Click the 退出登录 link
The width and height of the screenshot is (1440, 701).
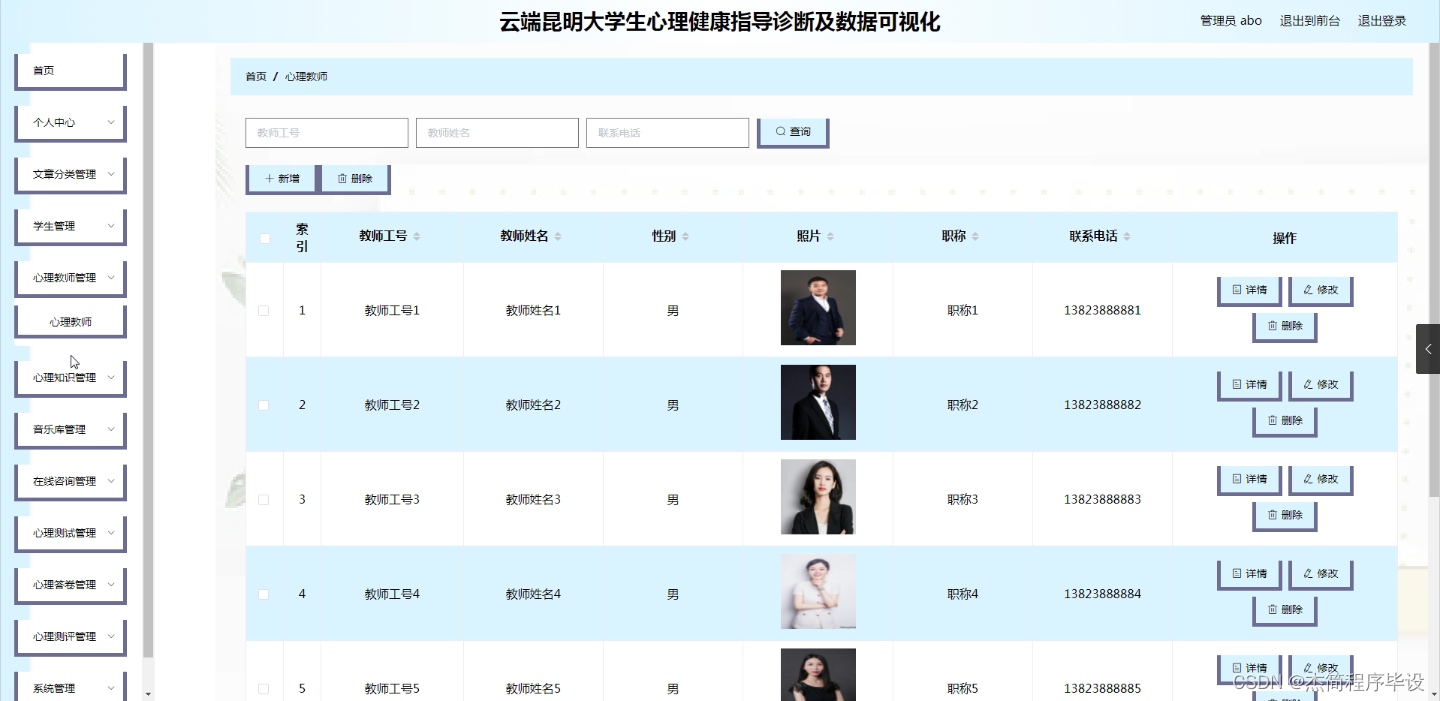click(1383, 20)
